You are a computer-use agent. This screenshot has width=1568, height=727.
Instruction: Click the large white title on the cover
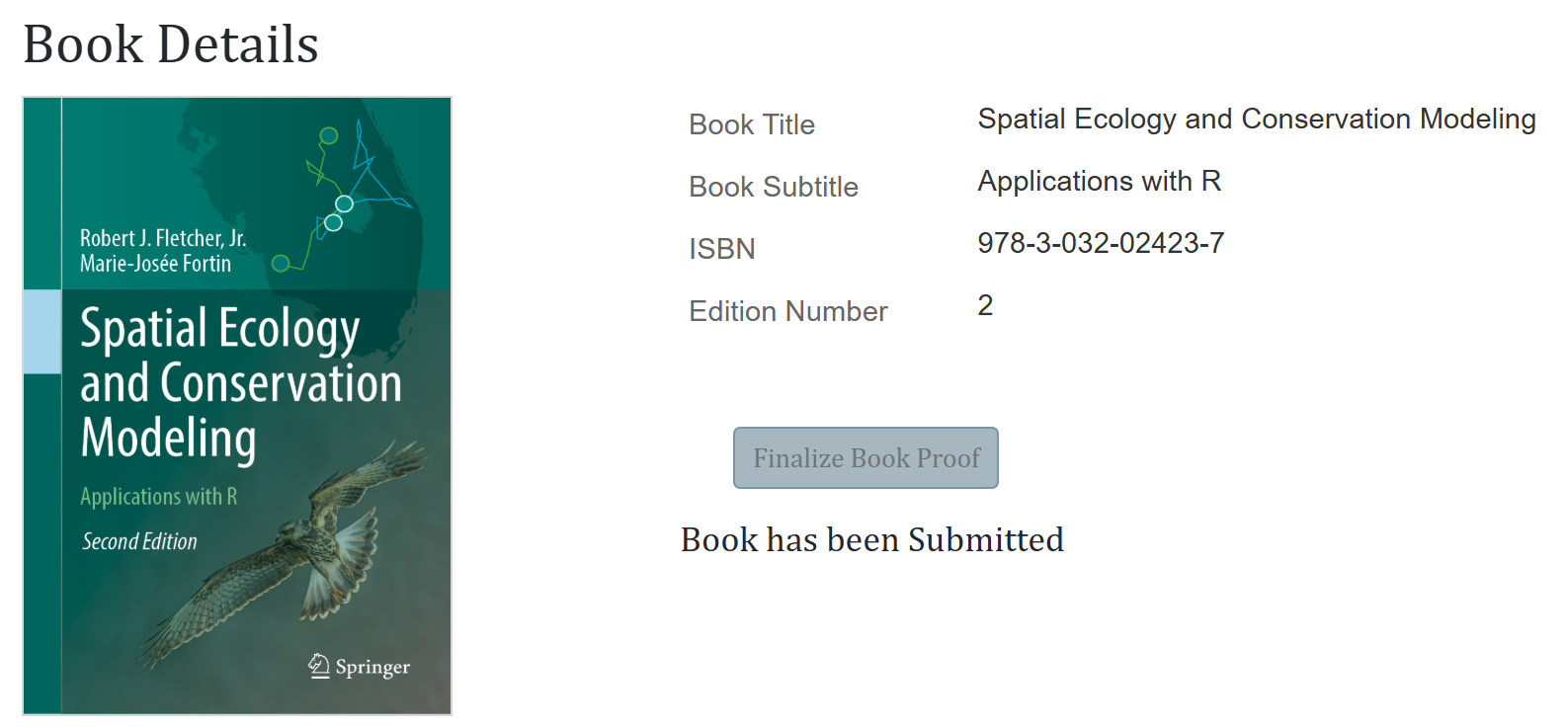(240, 383)
